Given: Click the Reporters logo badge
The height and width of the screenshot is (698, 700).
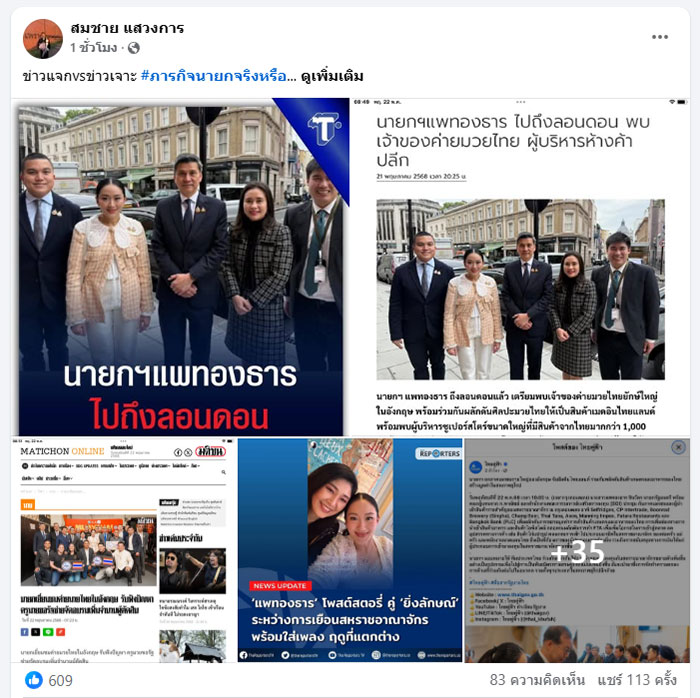Looking at the screenshot, I should pos(439,453).
